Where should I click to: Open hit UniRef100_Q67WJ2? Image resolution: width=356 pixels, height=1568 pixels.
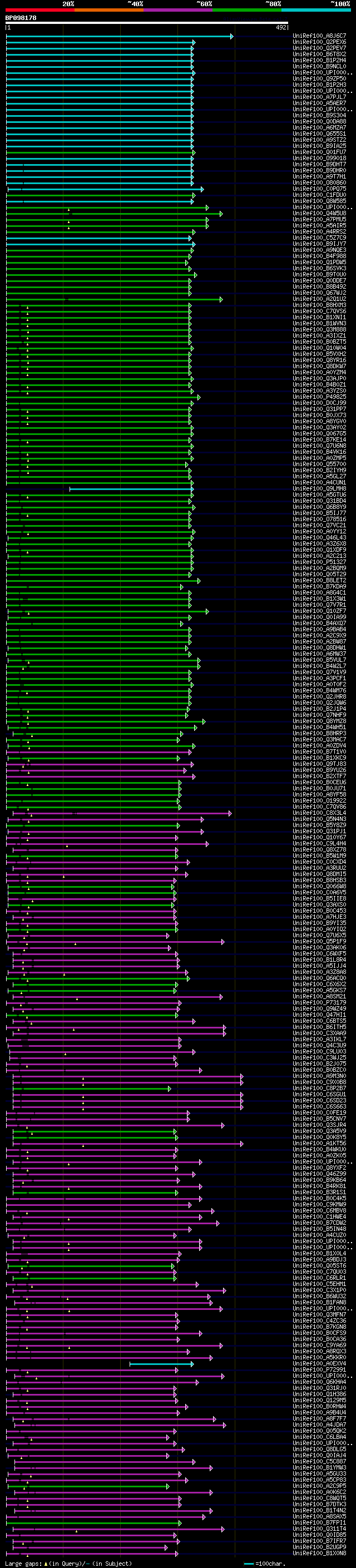pos(319,293)
